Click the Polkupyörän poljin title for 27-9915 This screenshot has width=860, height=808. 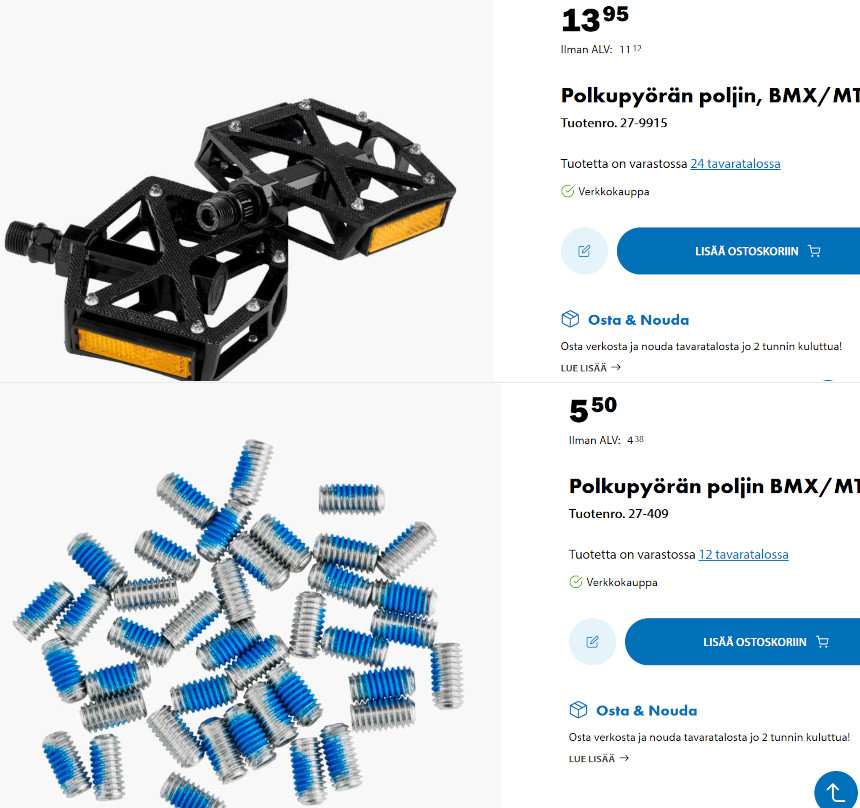tap(710, 96)
